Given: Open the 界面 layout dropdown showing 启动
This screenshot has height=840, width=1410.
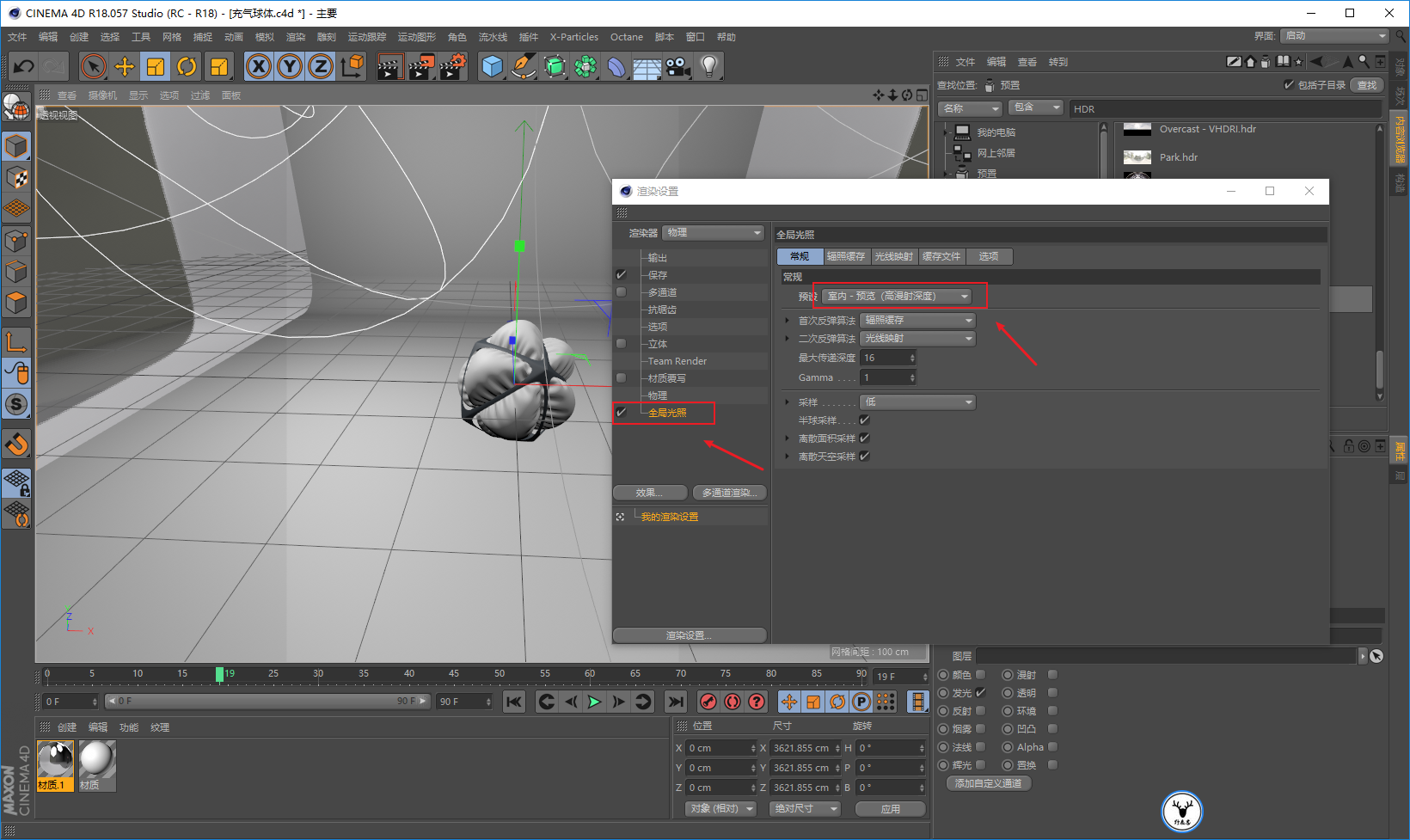Looking at the screenshot, I should [1334, 36].
